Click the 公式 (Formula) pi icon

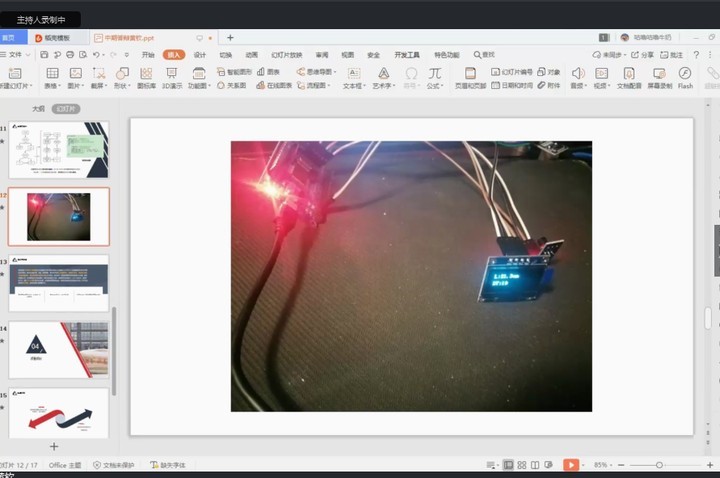pos(434,76)
